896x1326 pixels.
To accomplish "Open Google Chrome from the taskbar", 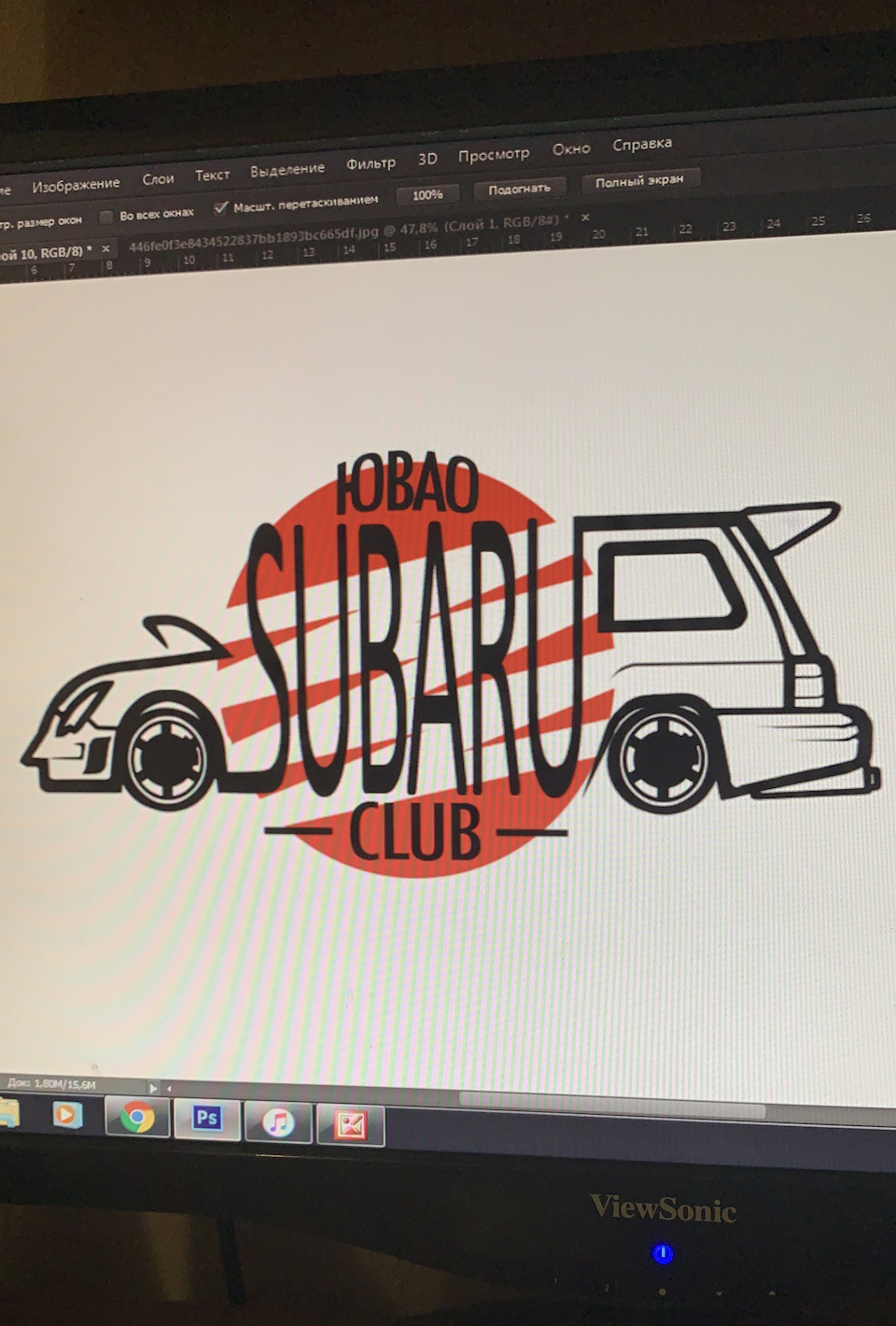I will [x=137, y=1117].
